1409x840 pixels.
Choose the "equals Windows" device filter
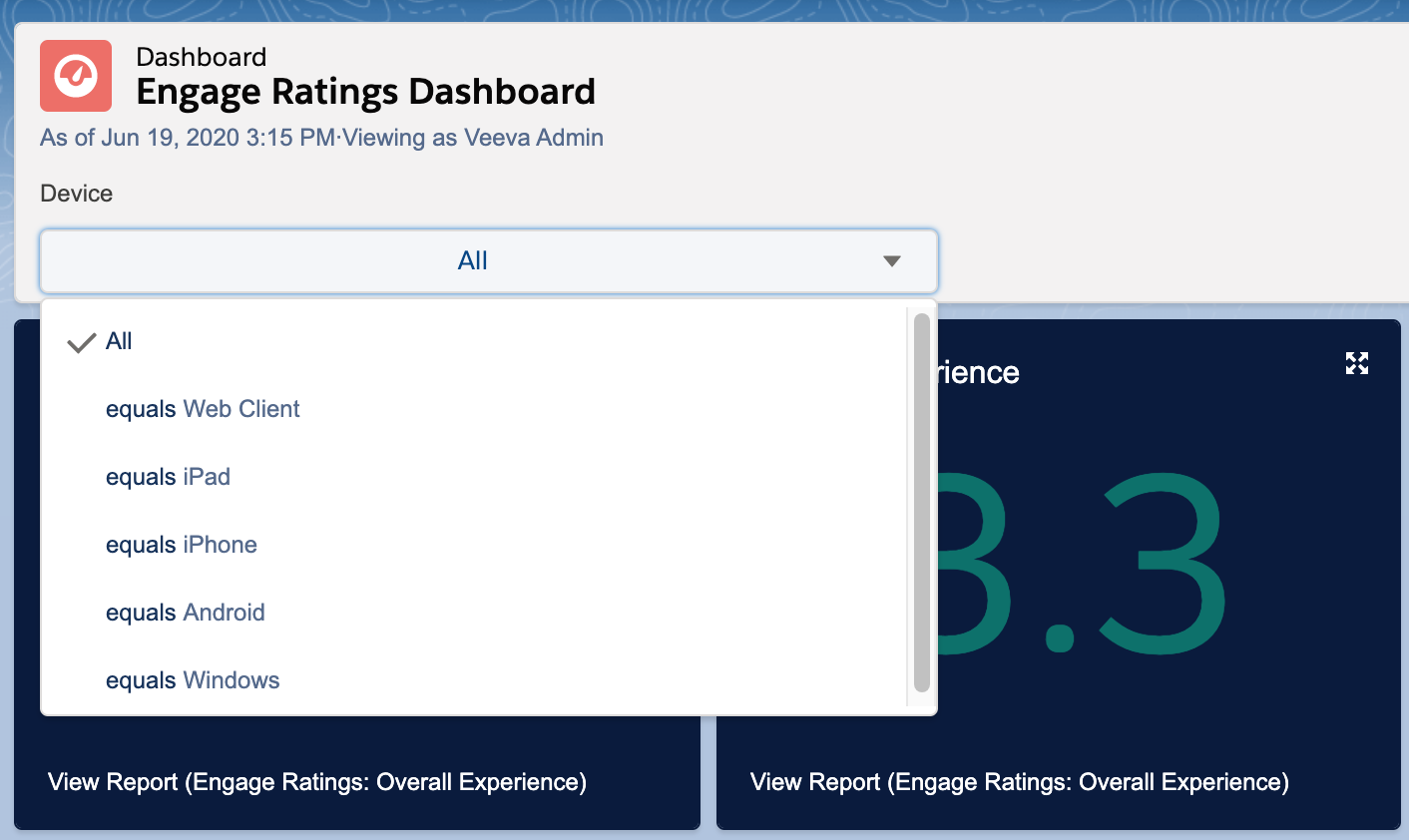tap(193, 680)
